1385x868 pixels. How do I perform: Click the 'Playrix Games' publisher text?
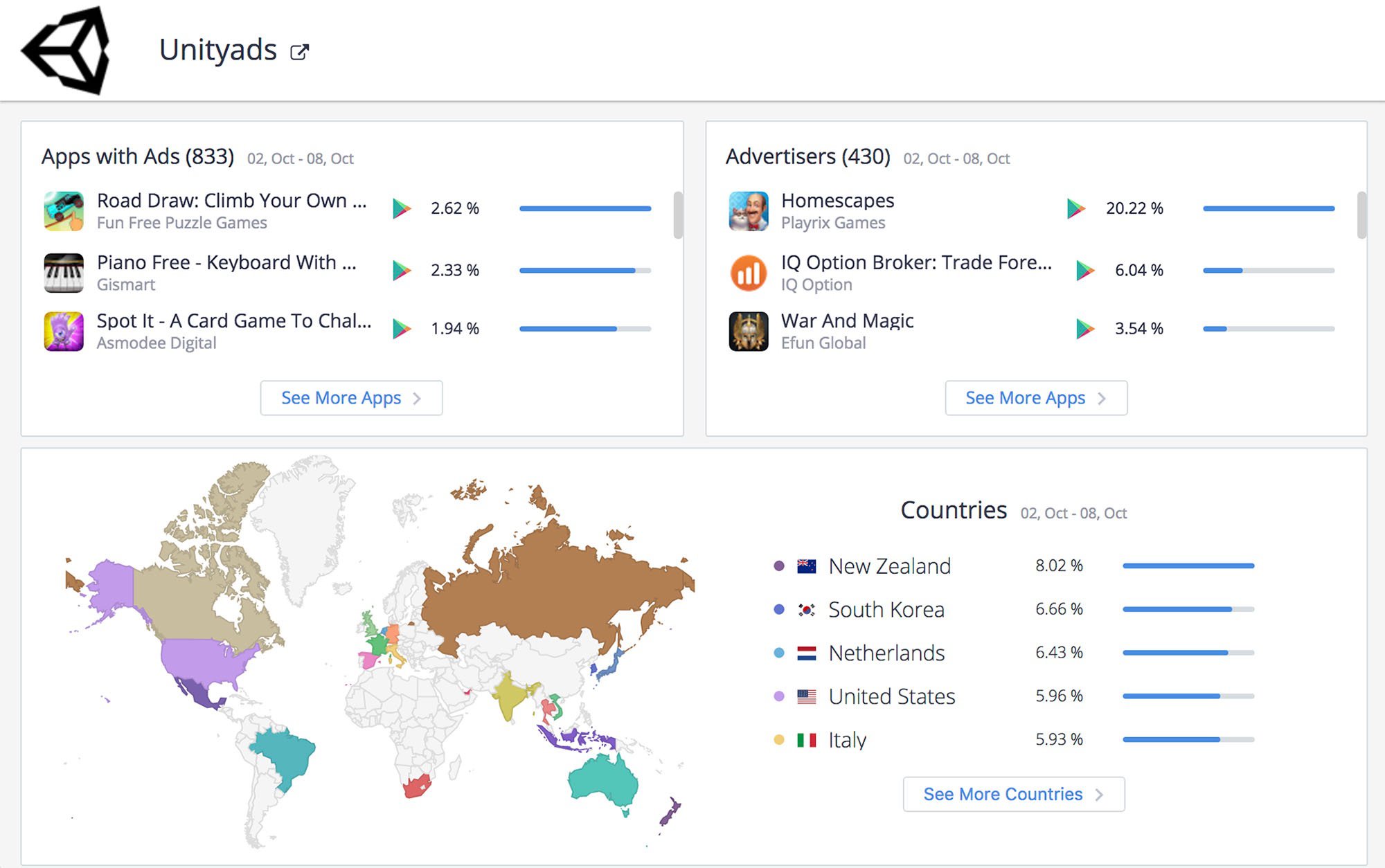pos(833,223)
